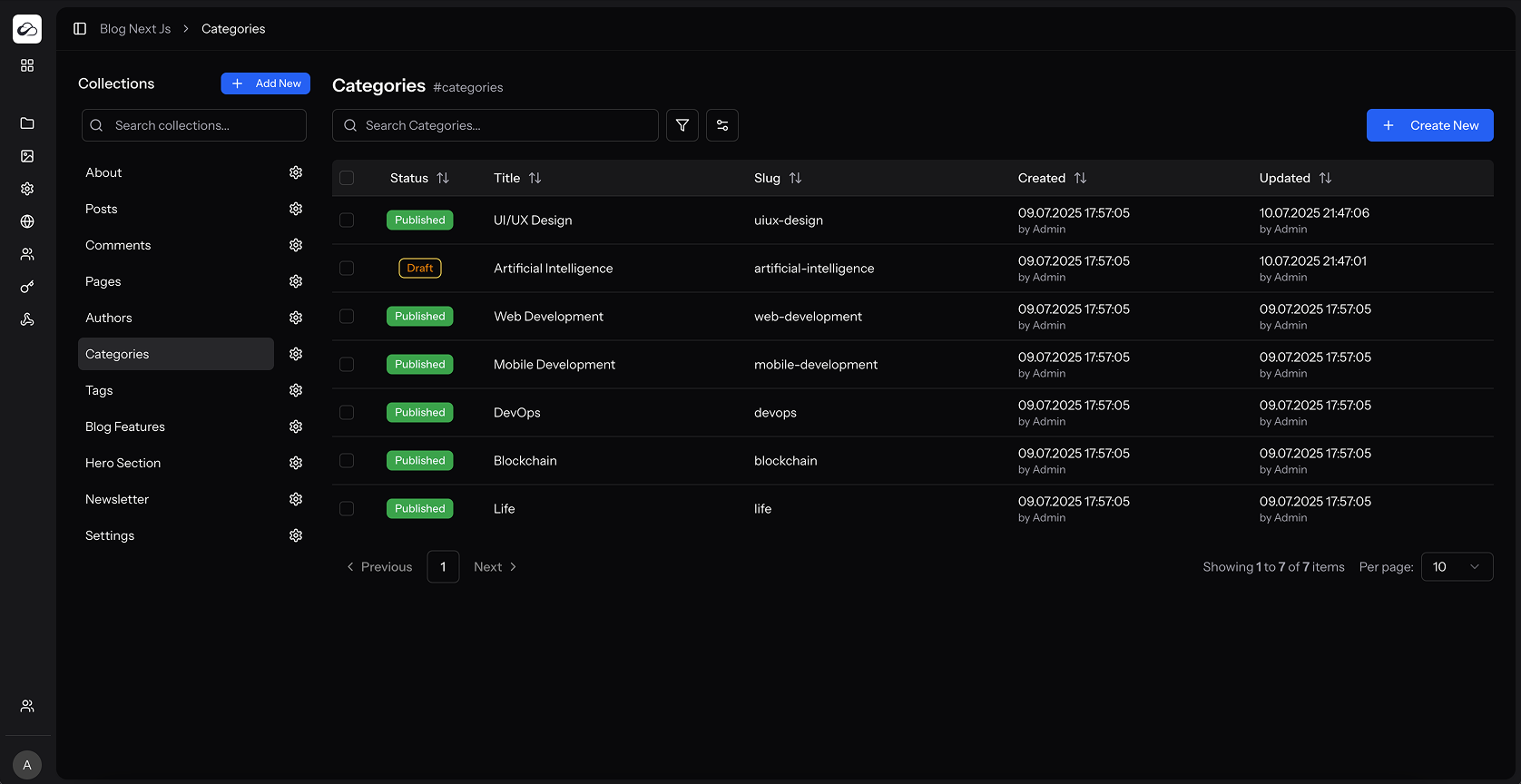Open gear settings for the Comments collection

[296, 245]
